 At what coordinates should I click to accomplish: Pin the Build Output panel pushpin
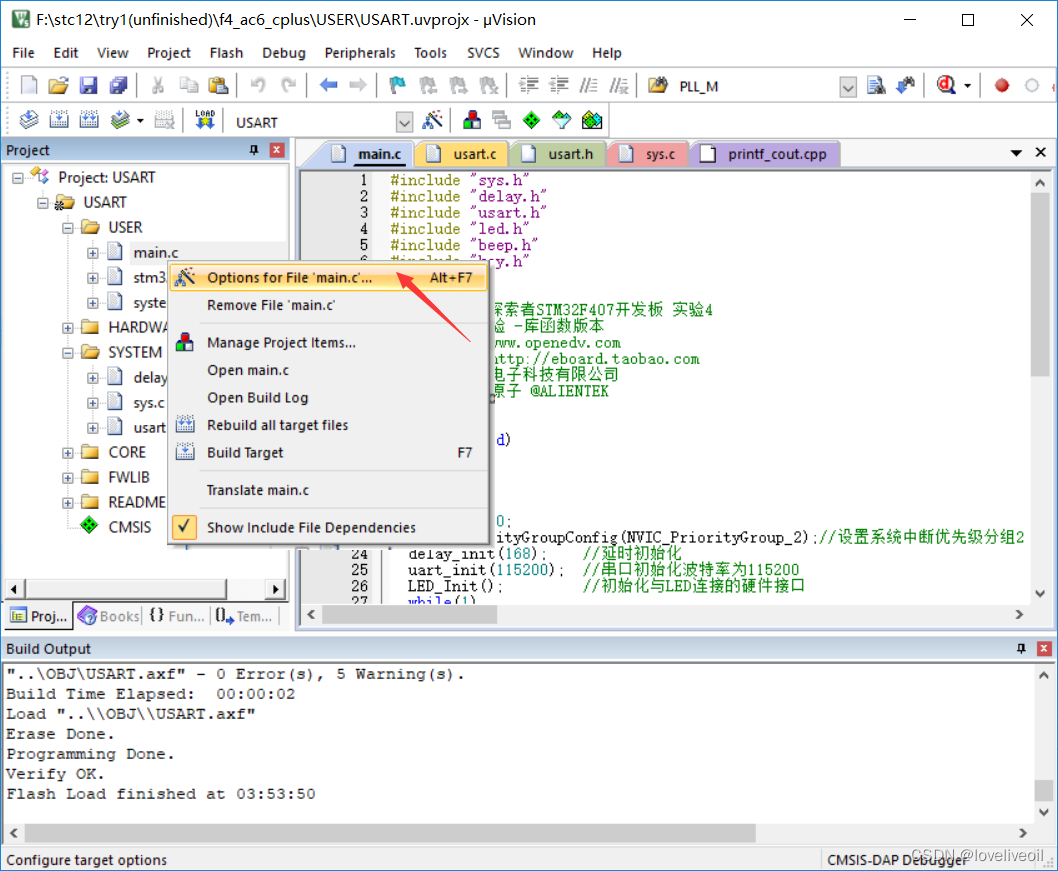pos(1021,648)
